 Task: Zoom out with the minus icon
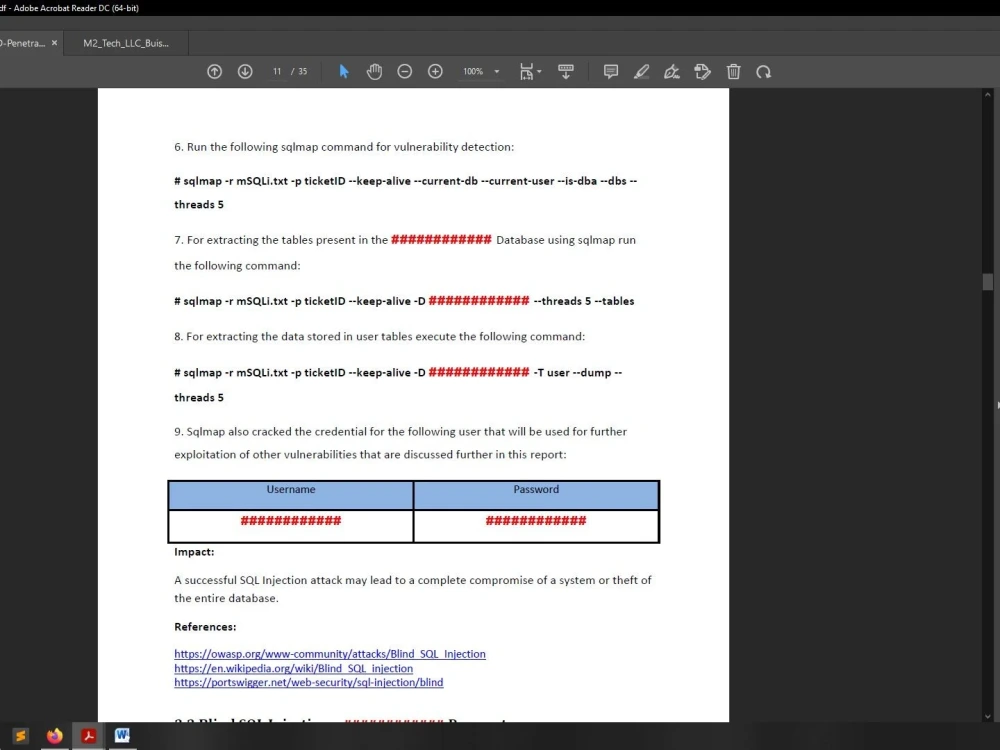pyautogui.click(x=404, y=71)
